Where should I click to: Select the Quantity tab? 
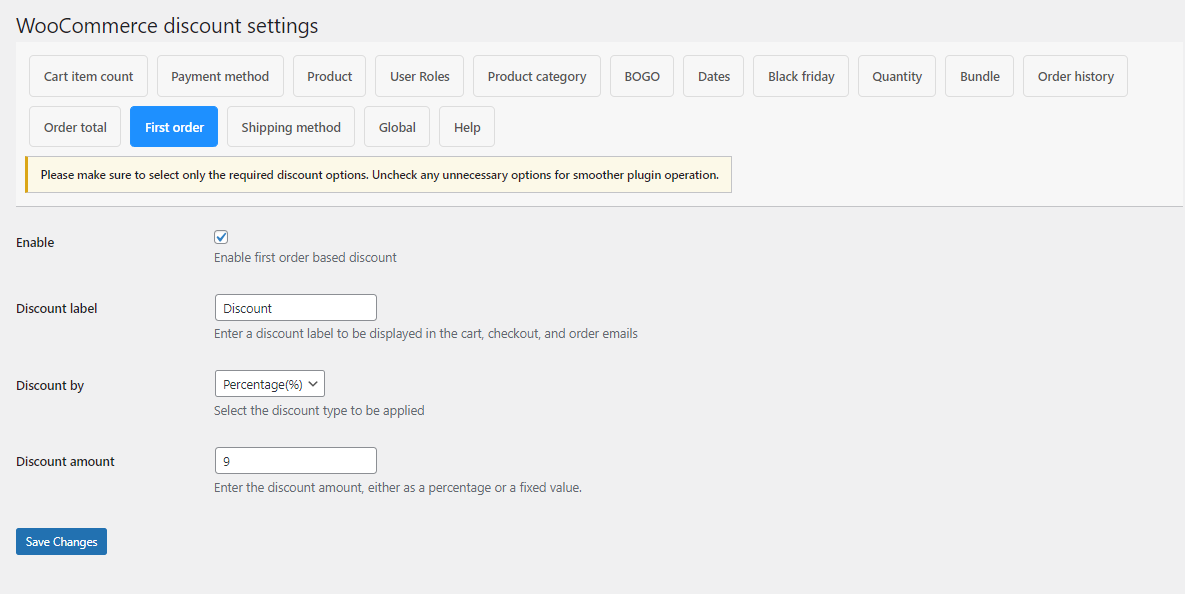pyautogui.click(x=896, y=75)
